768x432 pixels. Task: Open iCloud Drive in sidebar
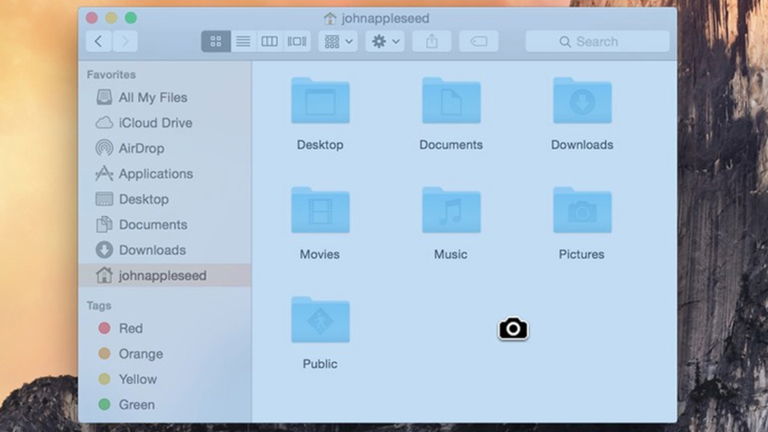coord(165,123)
